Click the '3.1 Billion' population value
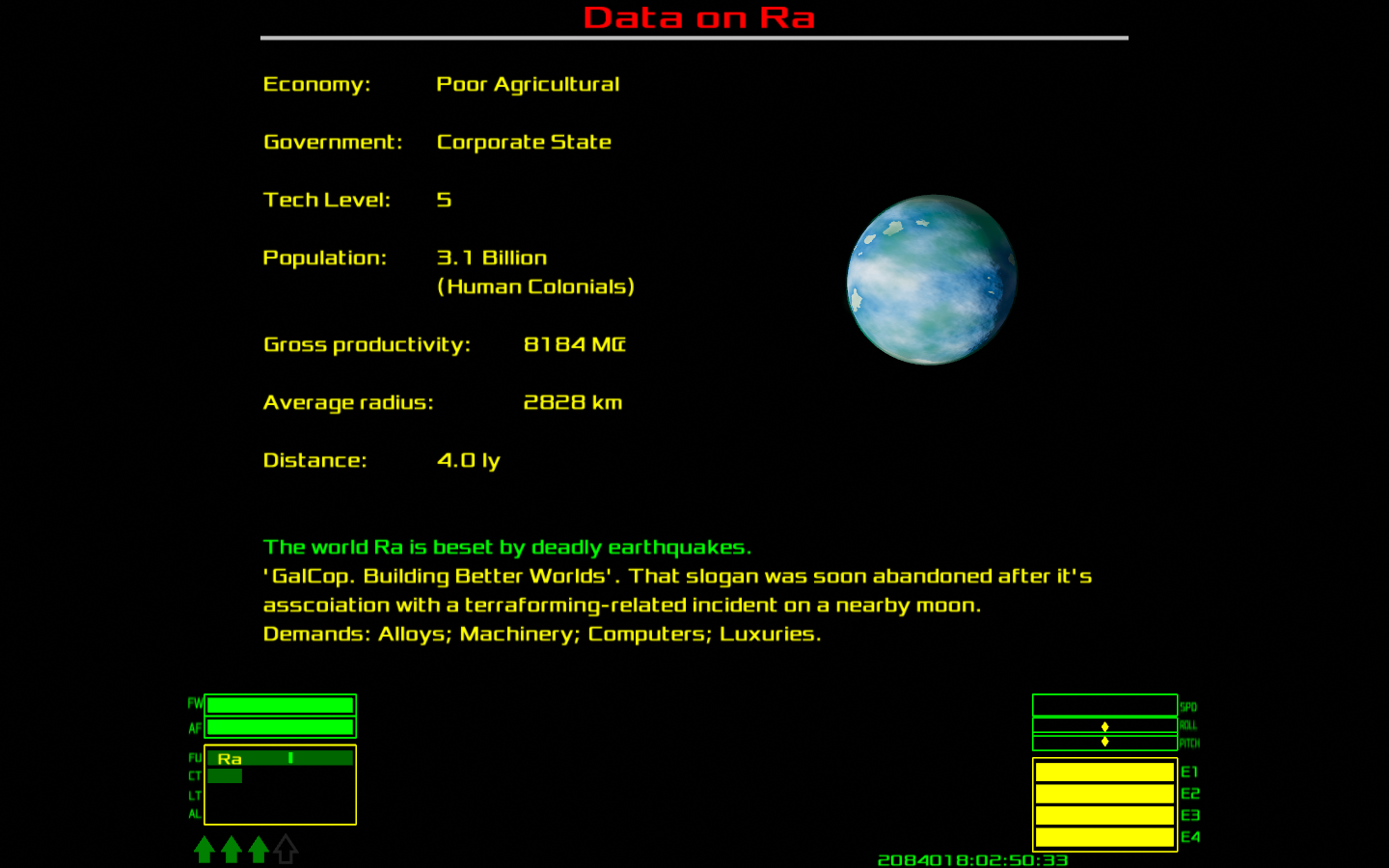The width and height of the screenshot is (1389, 868). [x=492, y=258]
